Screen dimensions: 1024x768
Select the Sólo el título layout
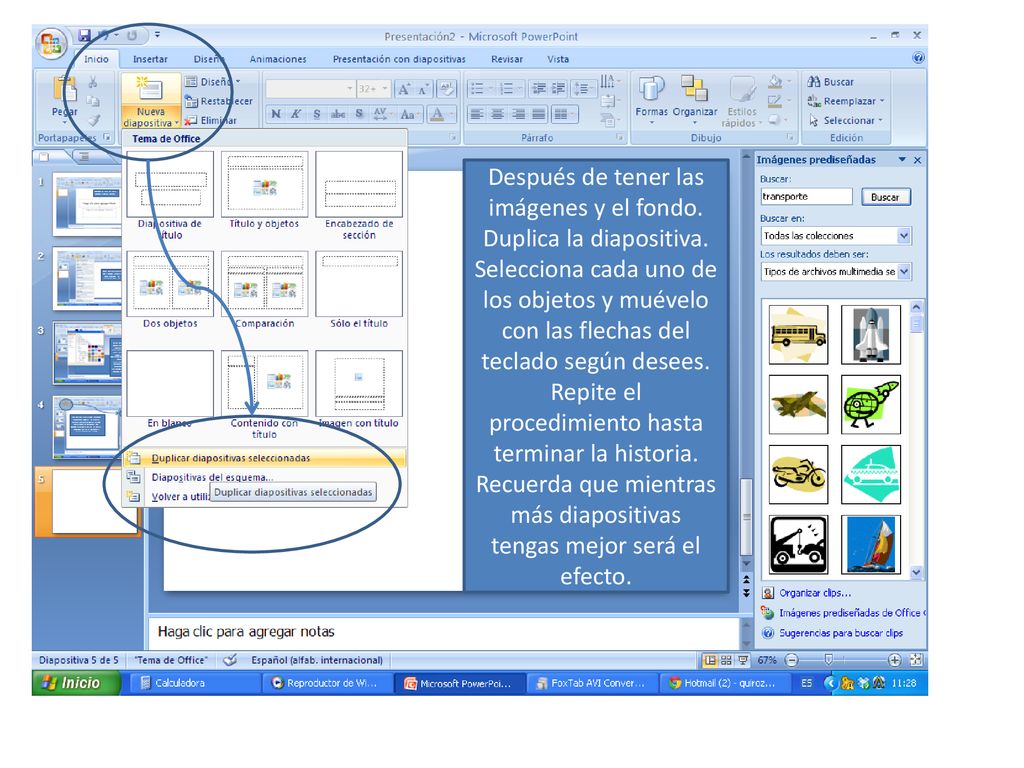tap(359, 290)
